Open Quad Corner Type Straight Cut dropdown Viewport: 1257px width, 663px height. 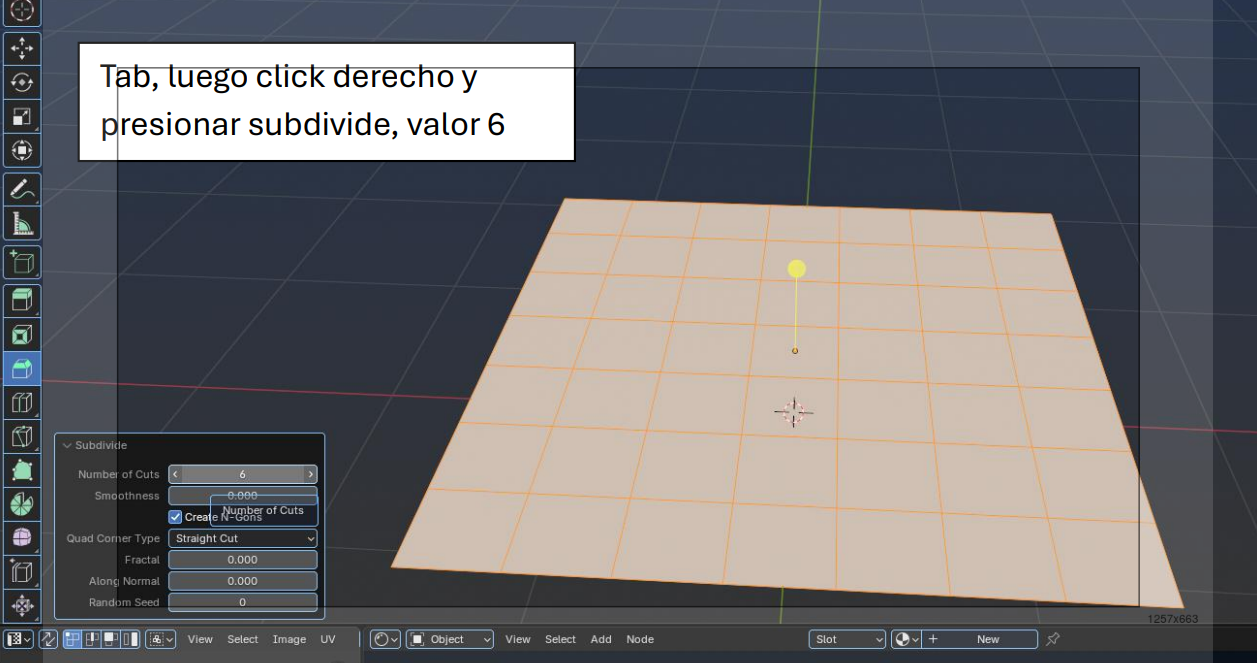[x=243, y=538]
